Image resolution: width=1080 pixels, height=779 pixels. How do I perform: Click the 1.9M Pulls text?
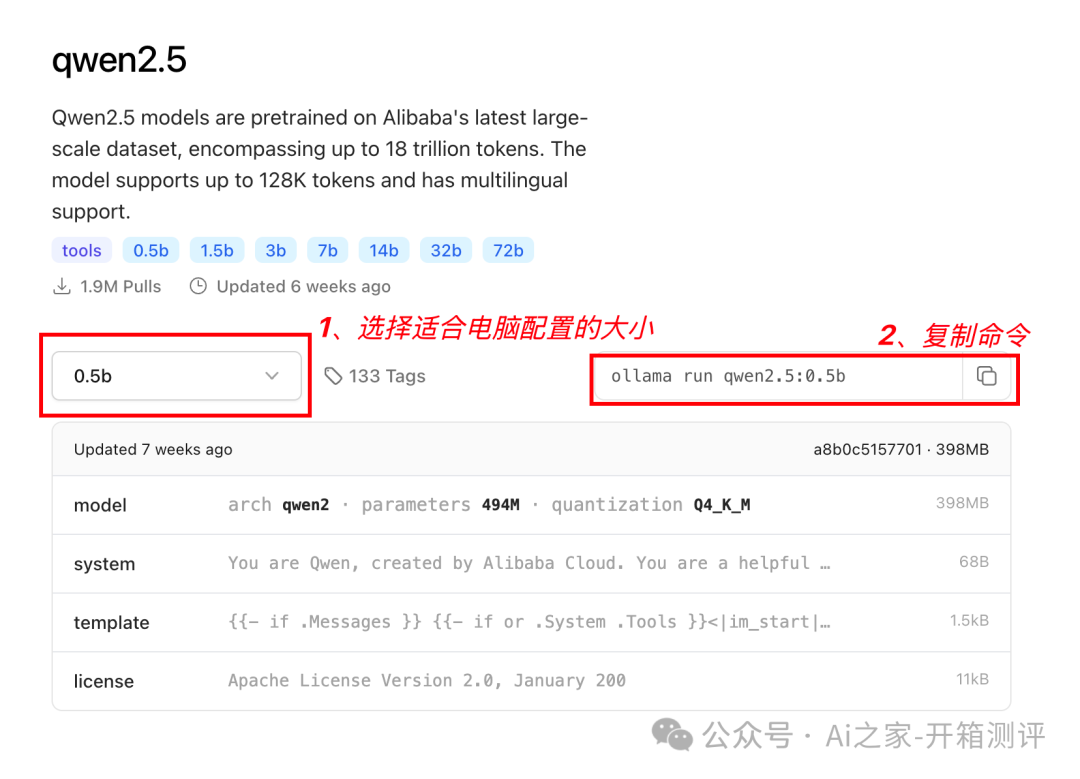pyautogui.click(x=121, y=287)
